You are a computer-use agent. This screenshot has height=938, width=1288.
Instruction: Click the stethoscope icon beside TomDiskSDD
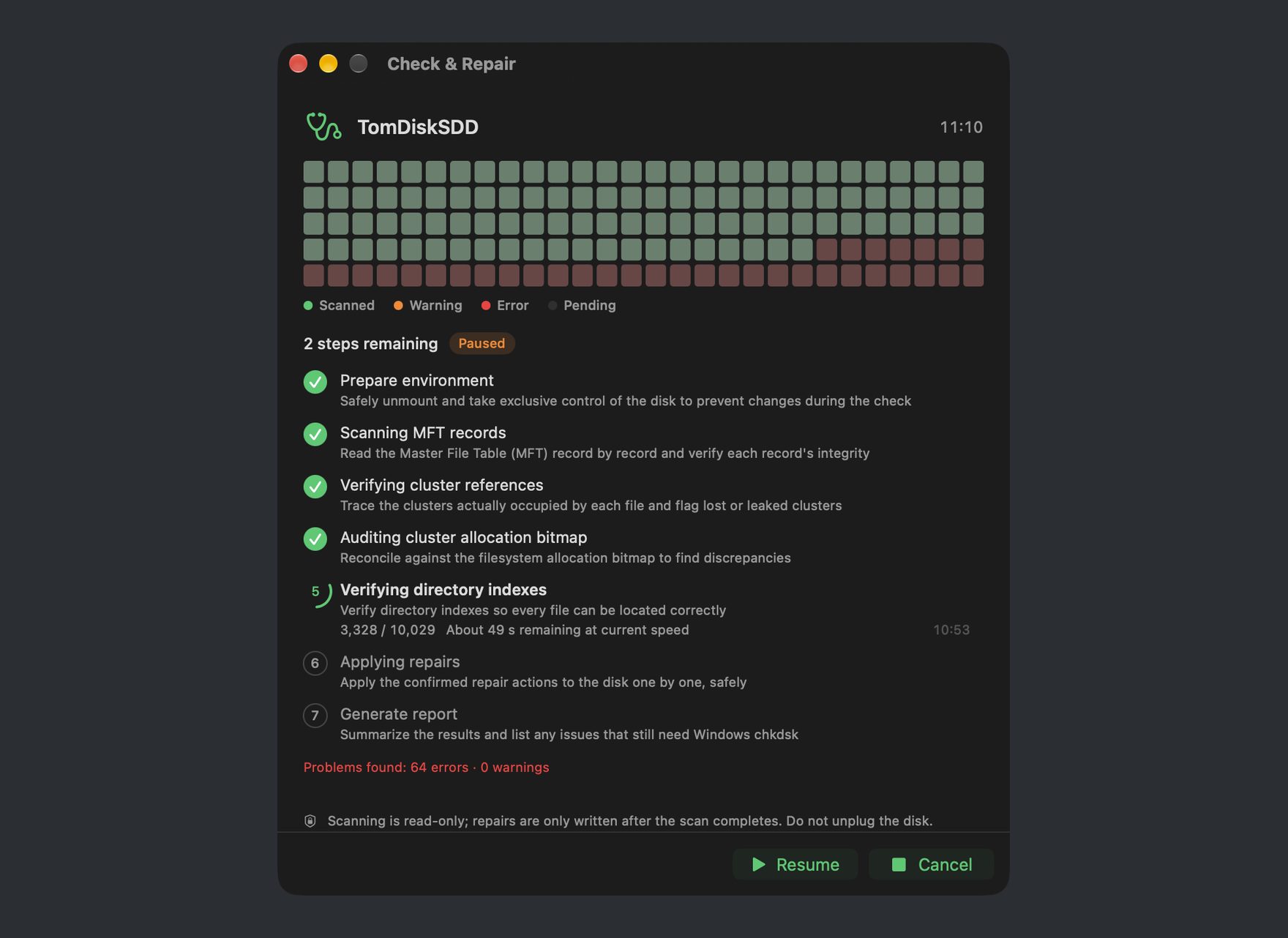(x=323, y=127)
